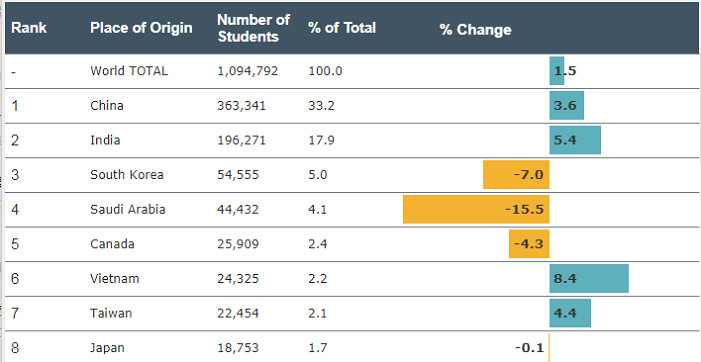
Task: Click the Vietnam row name
Action: point(114,278)
